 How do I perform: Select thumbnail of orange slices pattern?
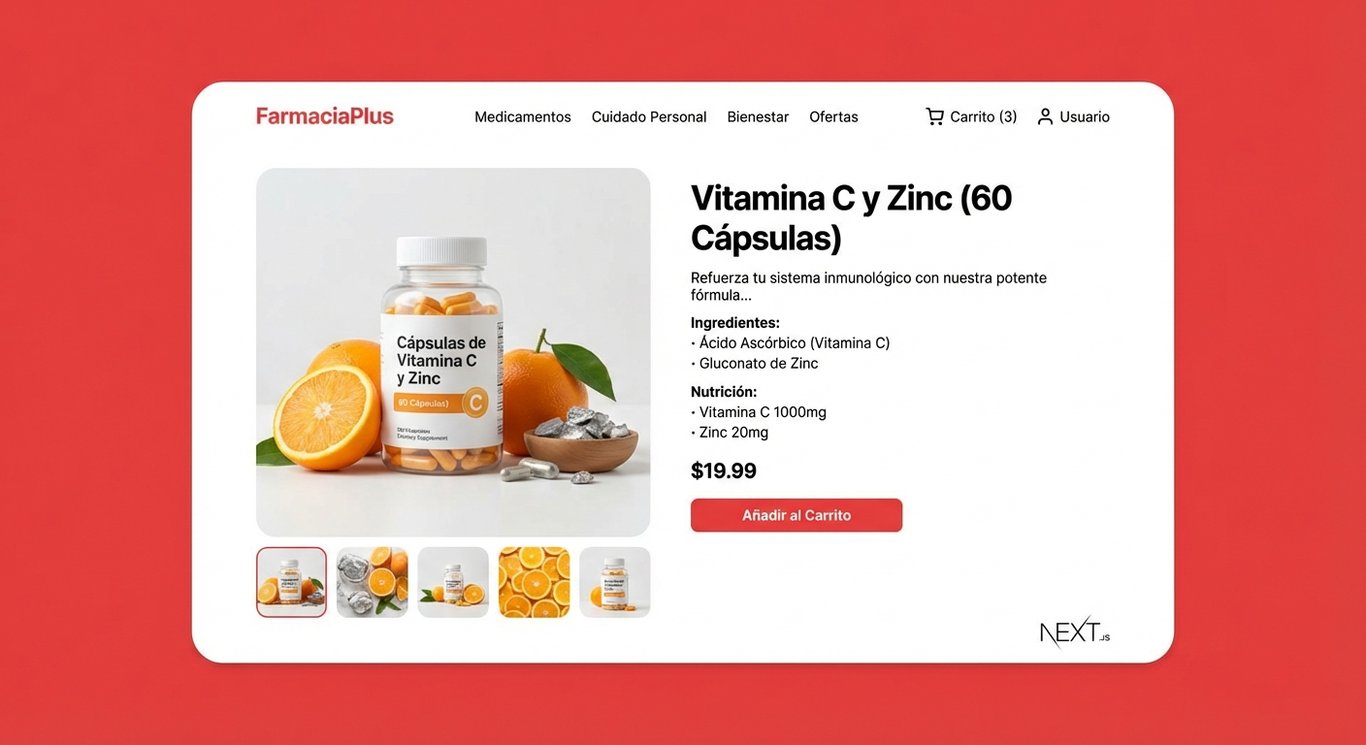tap(534, 582)
